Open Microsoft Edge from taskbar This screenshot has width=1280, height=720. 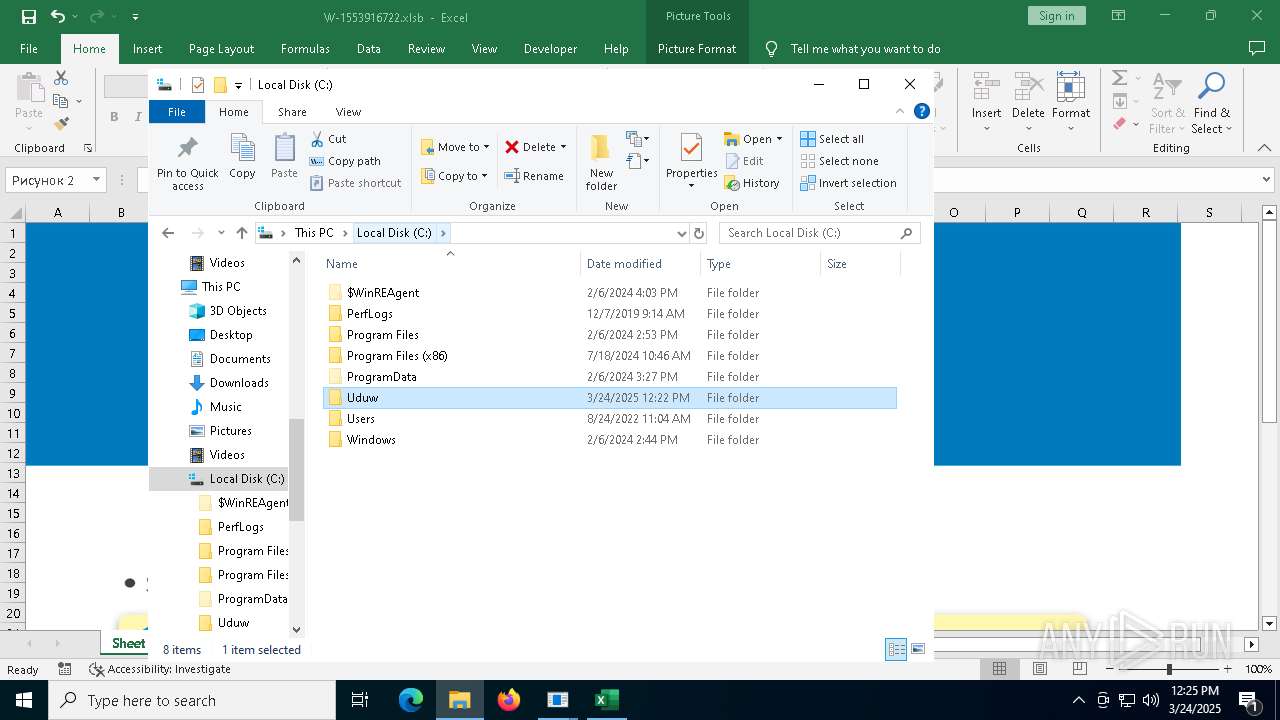click(411, 700)
